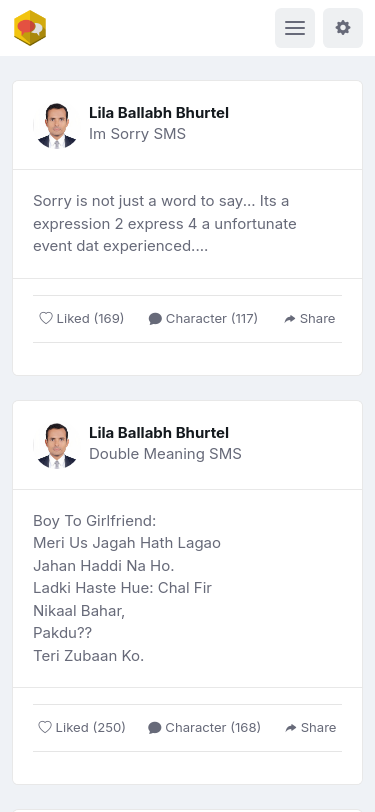Viewport: 375px width, 812px height.
Task: Click the author avatar on Double Meaning post
Action: tap(57, 445)
